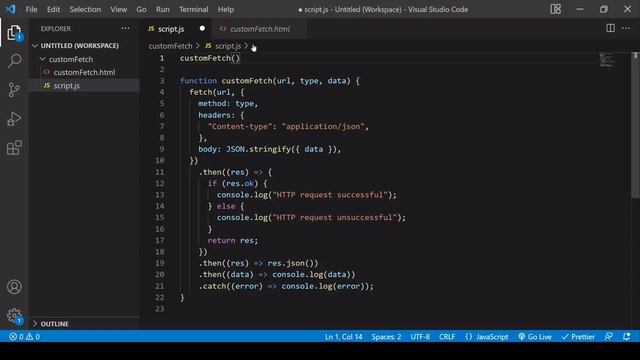Switch to the script.js editor tab
Viewport: 640px width, 360px height.
coord(171,29)
